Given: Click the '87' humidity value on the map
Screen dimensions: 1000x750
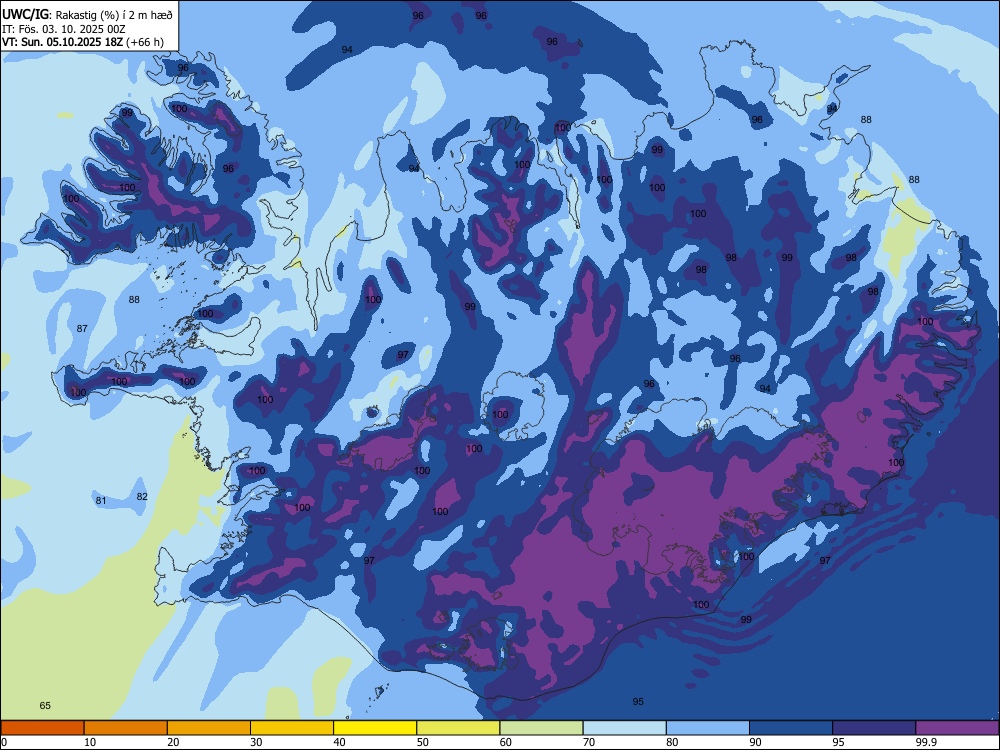Looking at the screenshot, I should click(x=82, y=328).
